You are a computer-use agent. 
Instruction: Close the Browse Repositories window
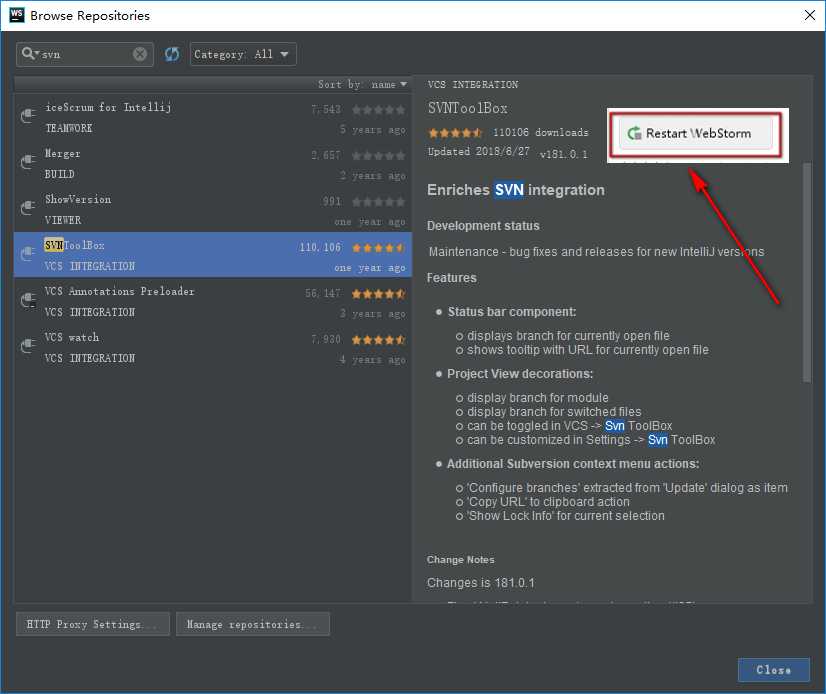pos(810,15)
